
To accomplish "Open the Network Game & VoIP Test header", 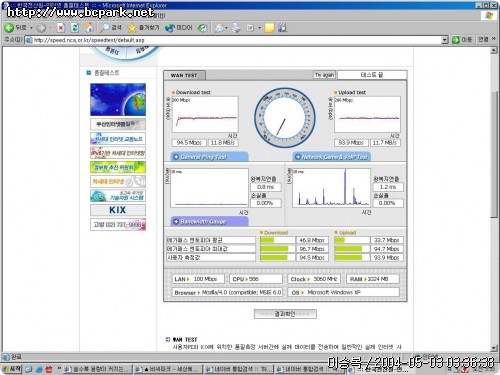I will (332, 157).
